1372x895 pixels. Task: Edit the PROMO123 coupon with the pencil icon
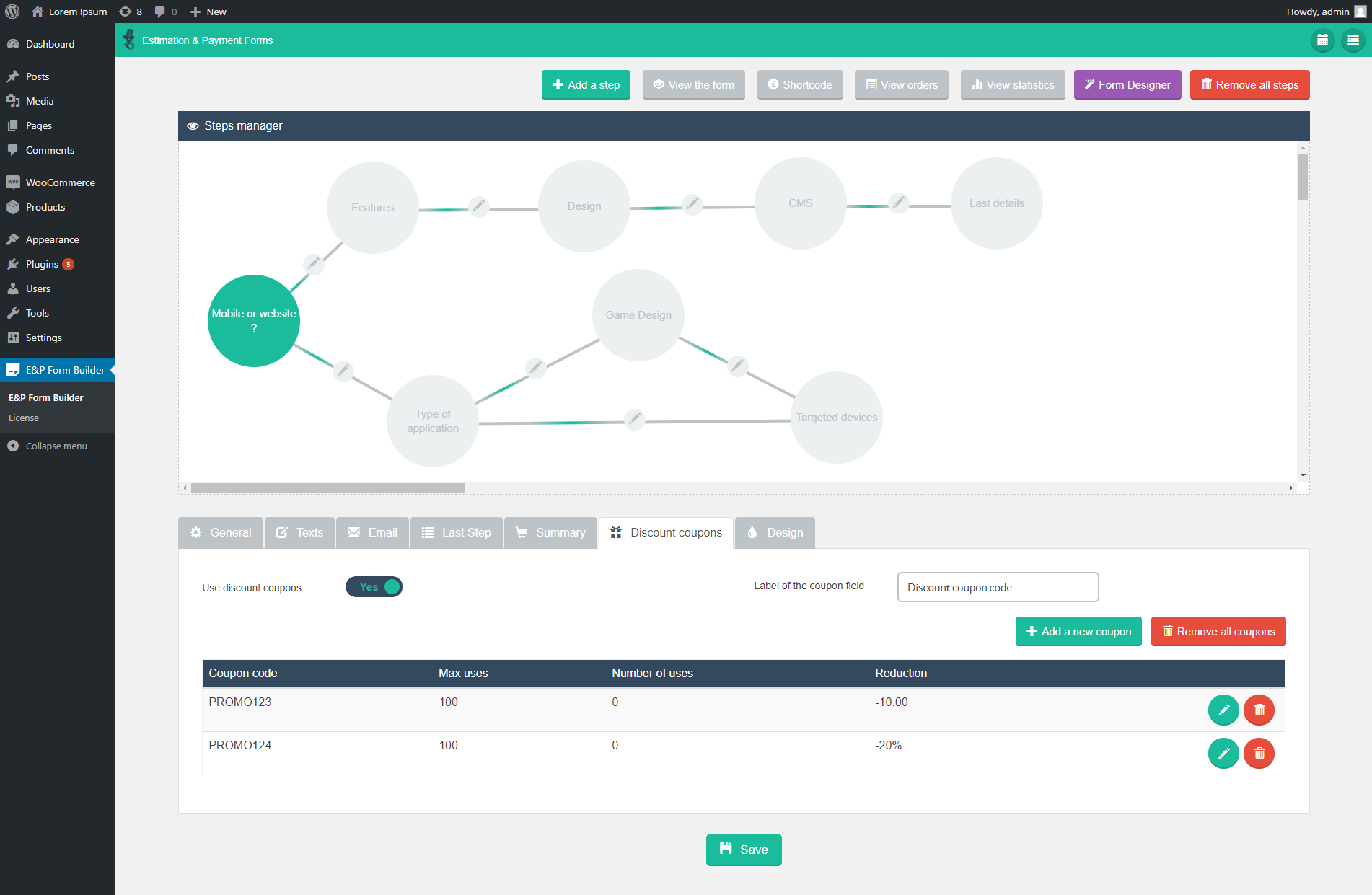pos(1223,710)
